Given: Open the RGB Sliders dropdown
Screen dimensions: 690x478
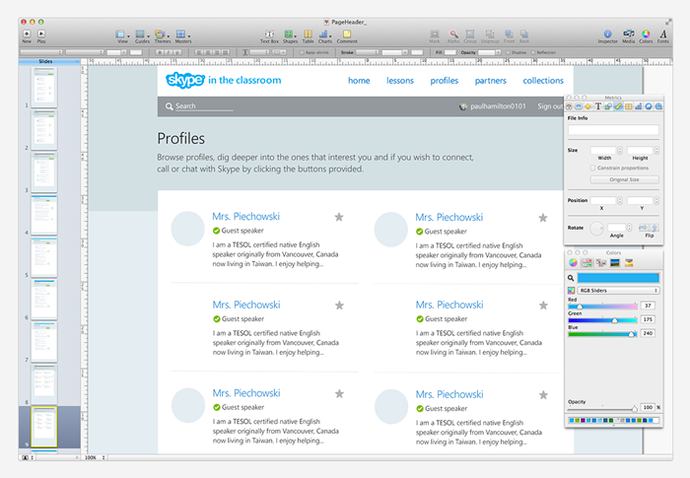Looking at the screenshot, I should (618, 290).
